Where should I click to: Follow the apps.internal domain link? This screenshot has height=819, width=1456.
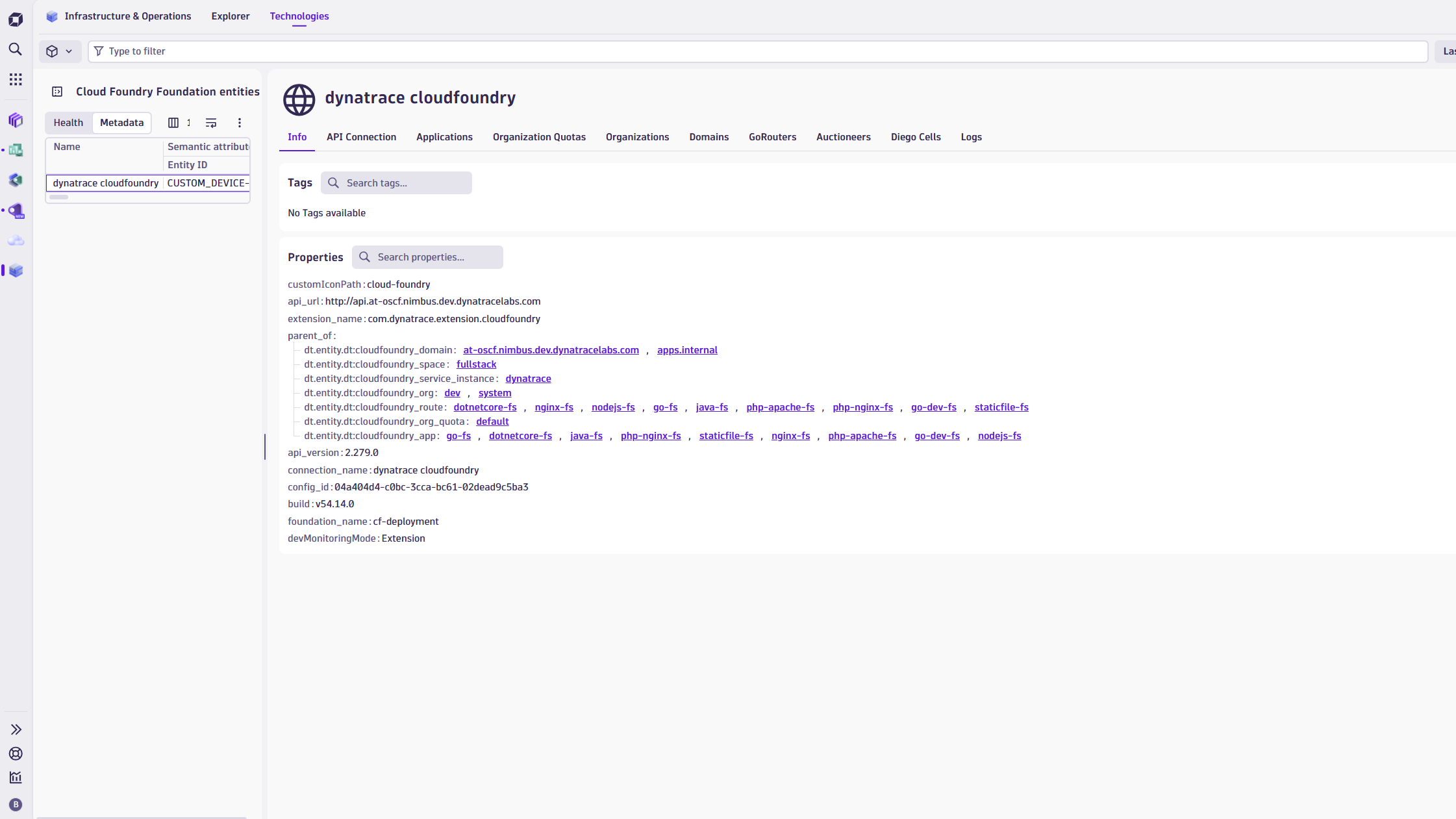(687, 349)
